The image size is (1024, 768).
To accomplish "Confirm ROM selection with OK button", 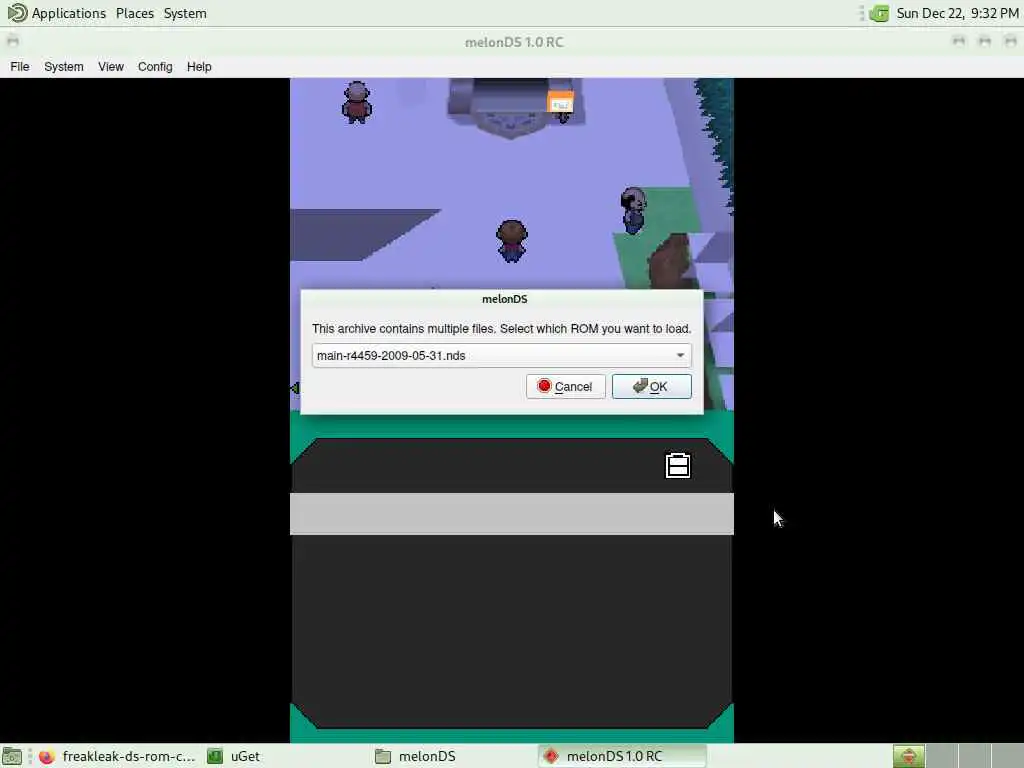I will click(651, 387).
